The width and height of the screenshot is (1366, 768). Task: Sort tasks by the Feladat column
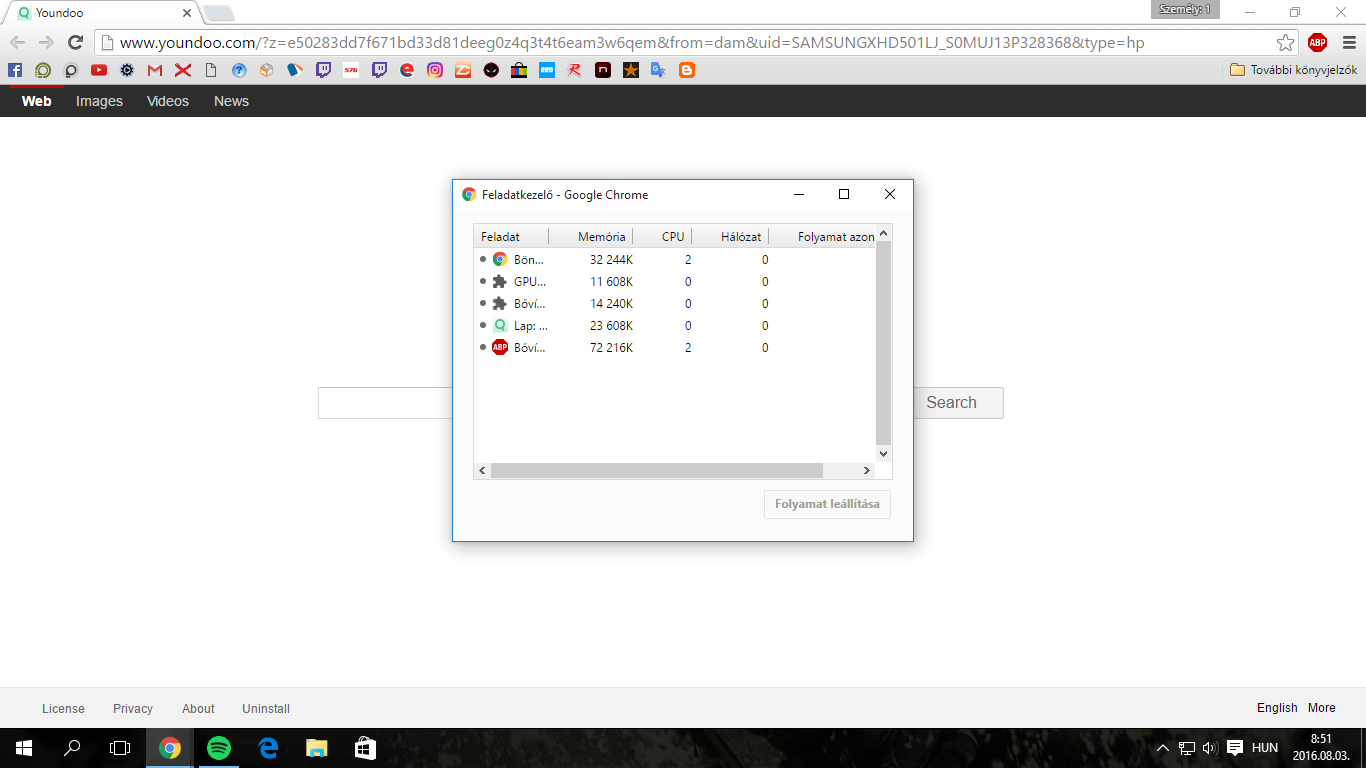coord(511,237)
